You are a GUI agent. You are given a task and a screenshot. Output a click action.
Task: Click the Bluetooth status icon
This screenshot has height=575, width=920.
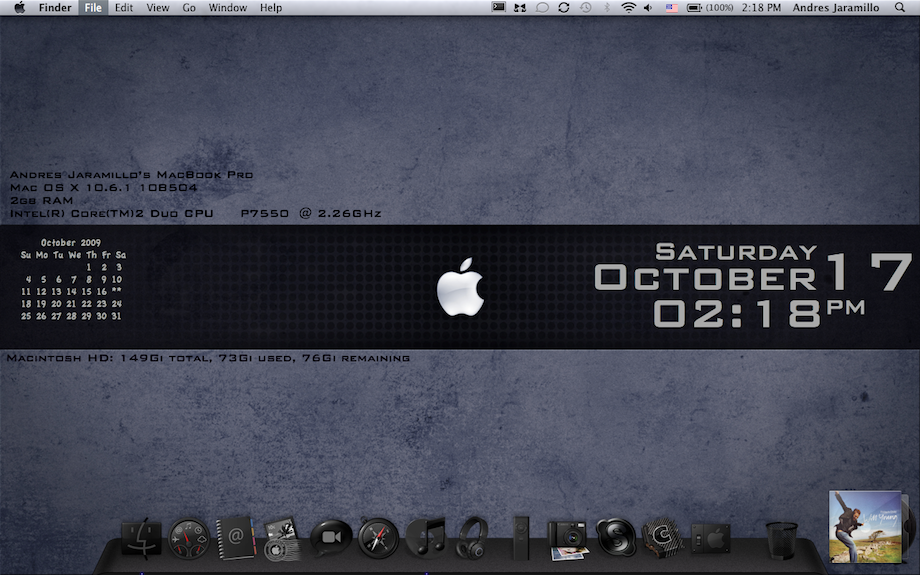pos(607,8)
